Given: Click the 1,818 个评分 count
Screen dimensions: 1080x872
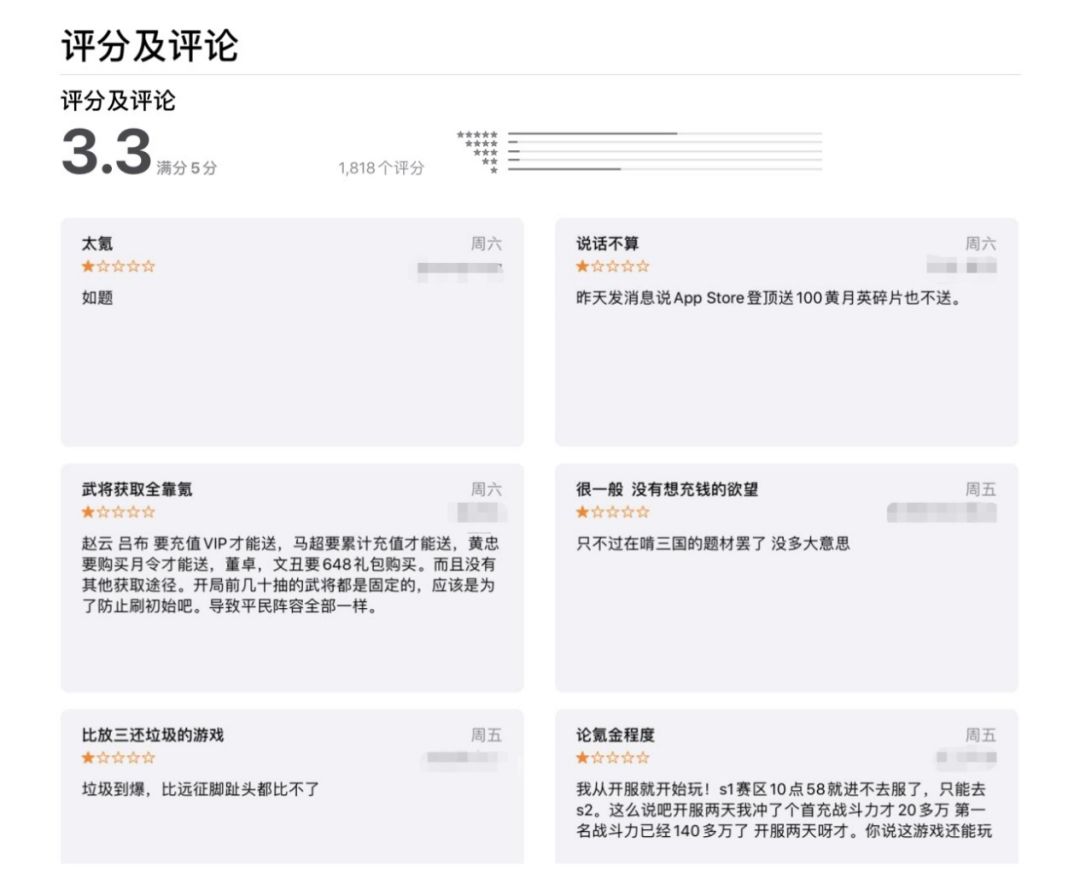Looking at the screenshot, I should pyautogui.click(x=382, y=168).
